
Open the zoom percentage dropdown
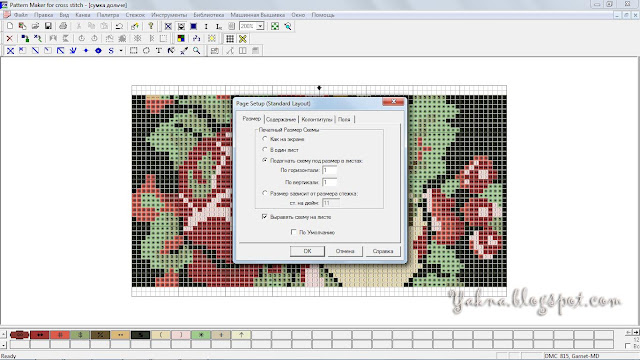[260, 26]
